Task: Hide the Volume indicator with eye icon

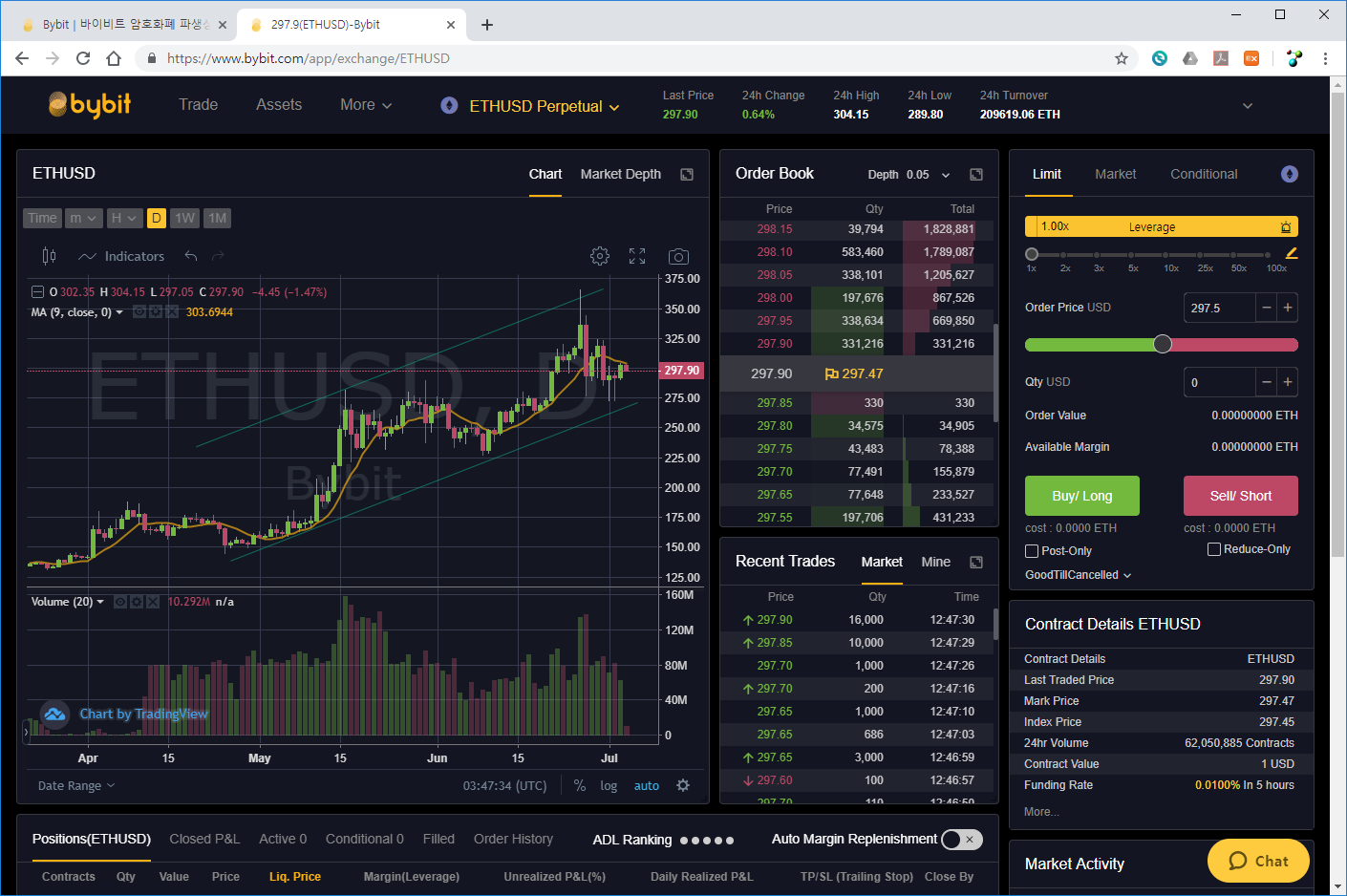Action: tap(120, 602)
